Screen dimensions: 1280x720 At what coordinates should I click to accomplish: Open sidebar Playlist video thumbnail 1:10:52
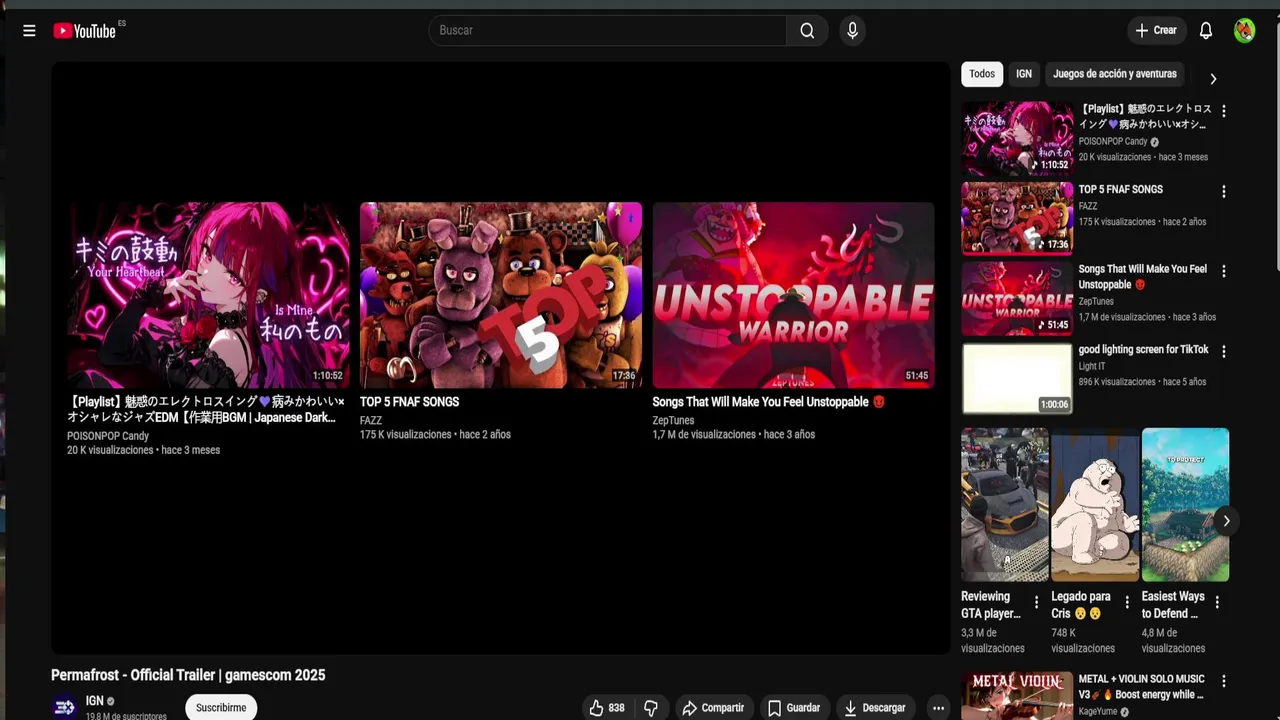coord(1017,138)
